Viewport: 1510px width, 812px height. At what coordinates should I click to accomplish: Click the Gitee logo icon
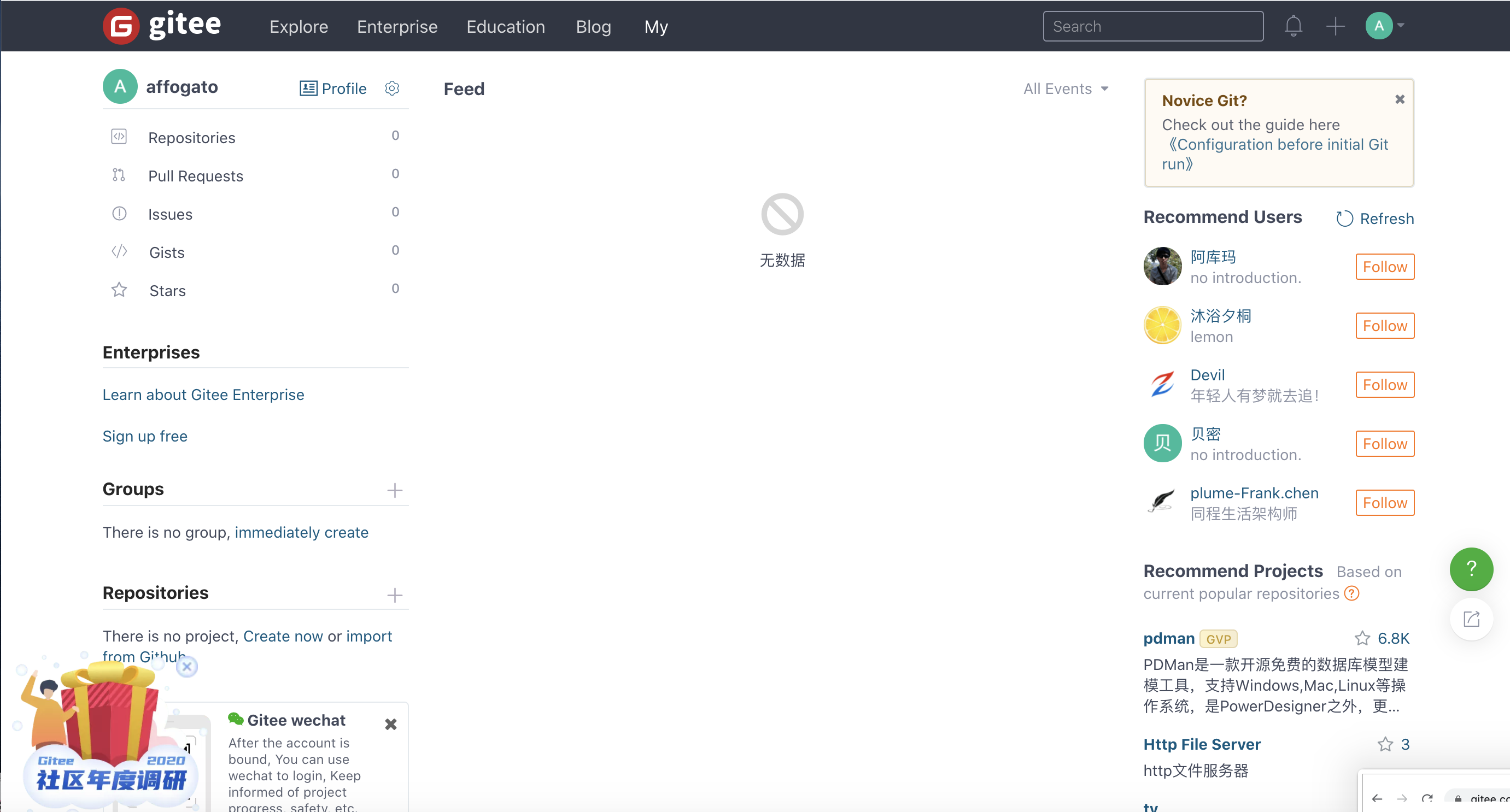[x=121, y=26]
